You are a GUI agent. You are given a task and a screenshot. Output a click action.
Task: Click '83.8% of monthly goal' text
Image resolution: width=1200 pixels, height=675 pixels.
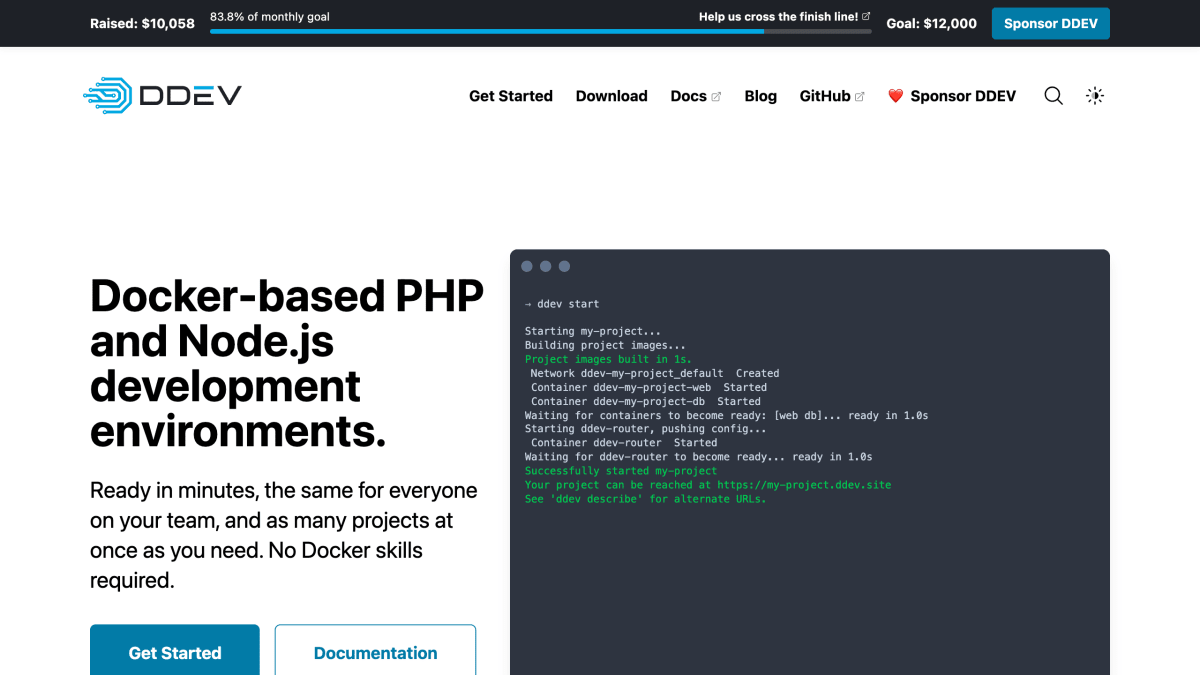pos(270,16)
